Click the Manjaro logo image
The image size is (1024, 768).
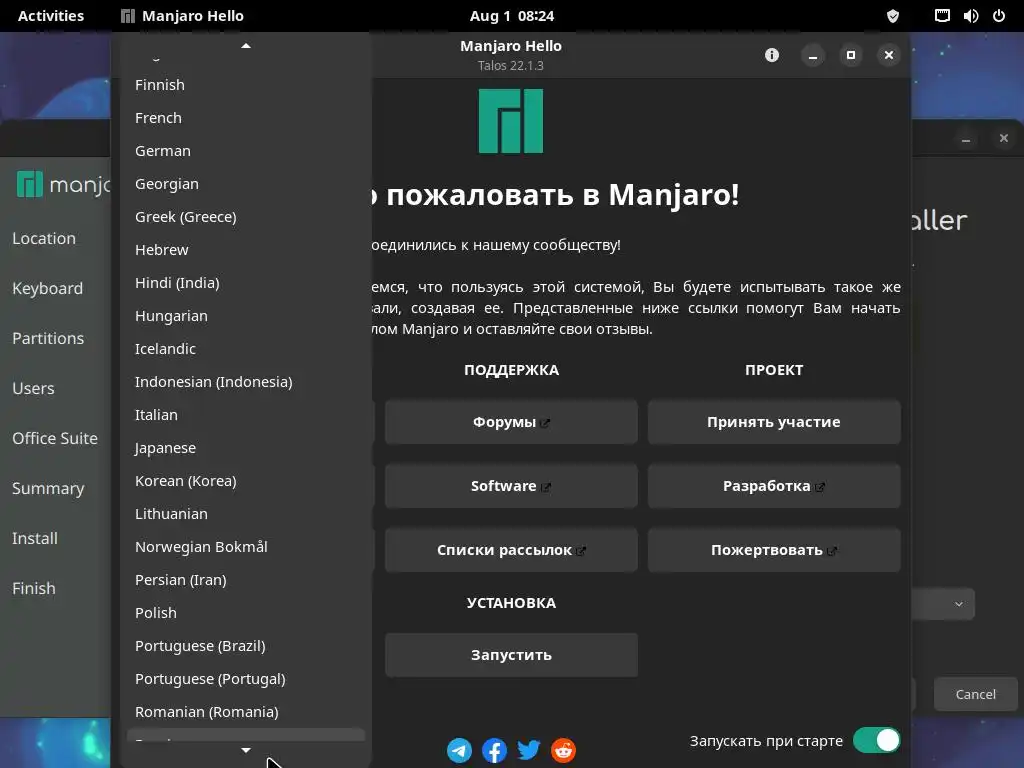[511, 121]
